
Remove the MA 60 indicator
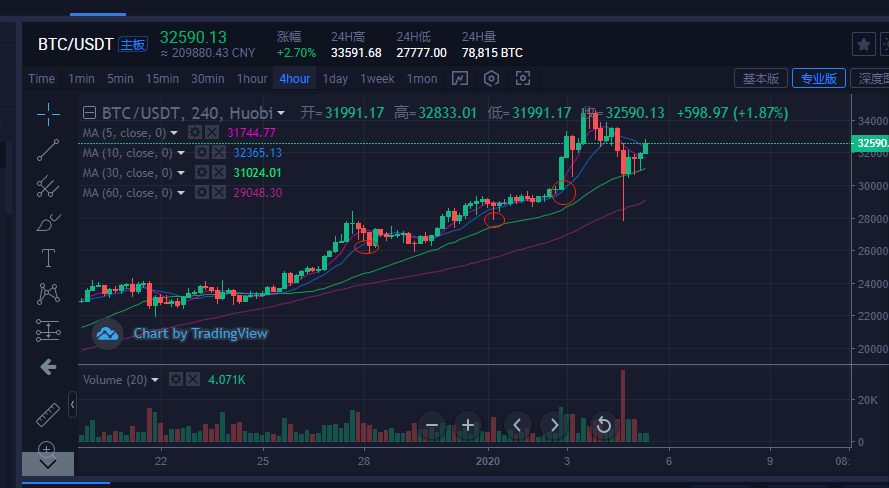[218, 193]
